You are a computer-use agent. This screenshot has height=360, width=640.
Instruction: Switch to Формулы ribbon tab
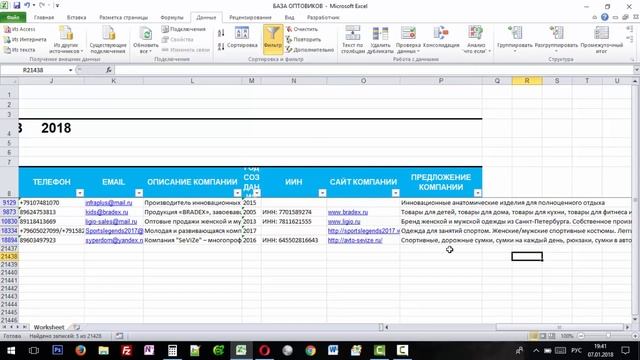172,18
